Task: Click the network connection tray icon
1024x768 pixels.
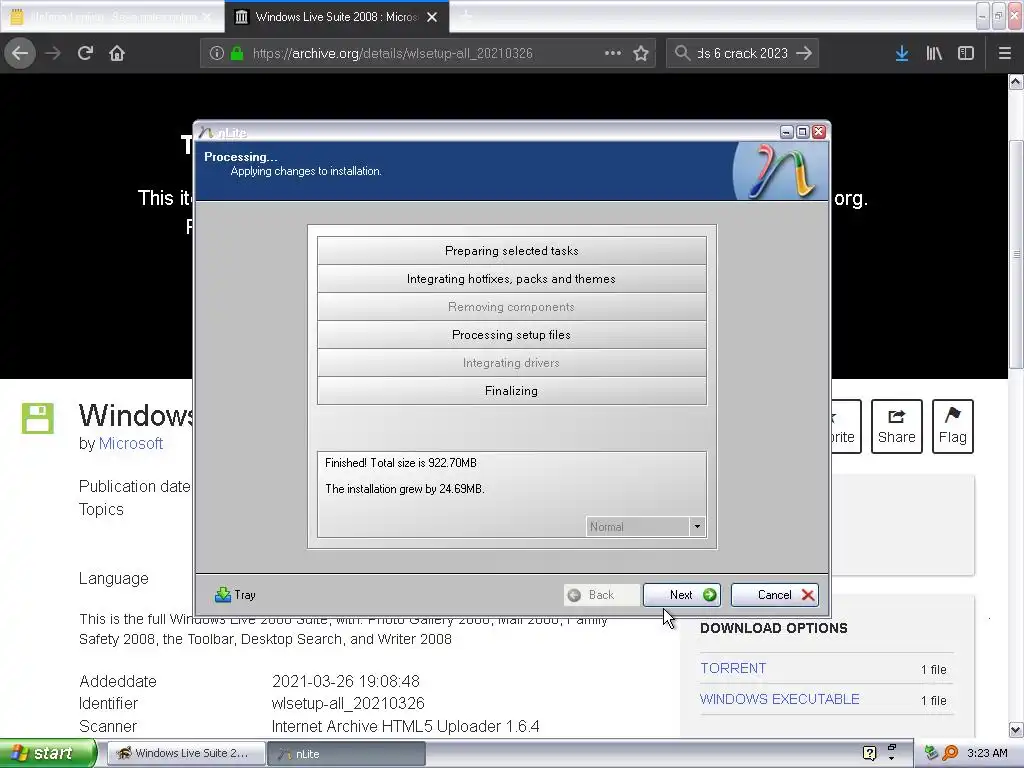Action: [x=931, y=753]
